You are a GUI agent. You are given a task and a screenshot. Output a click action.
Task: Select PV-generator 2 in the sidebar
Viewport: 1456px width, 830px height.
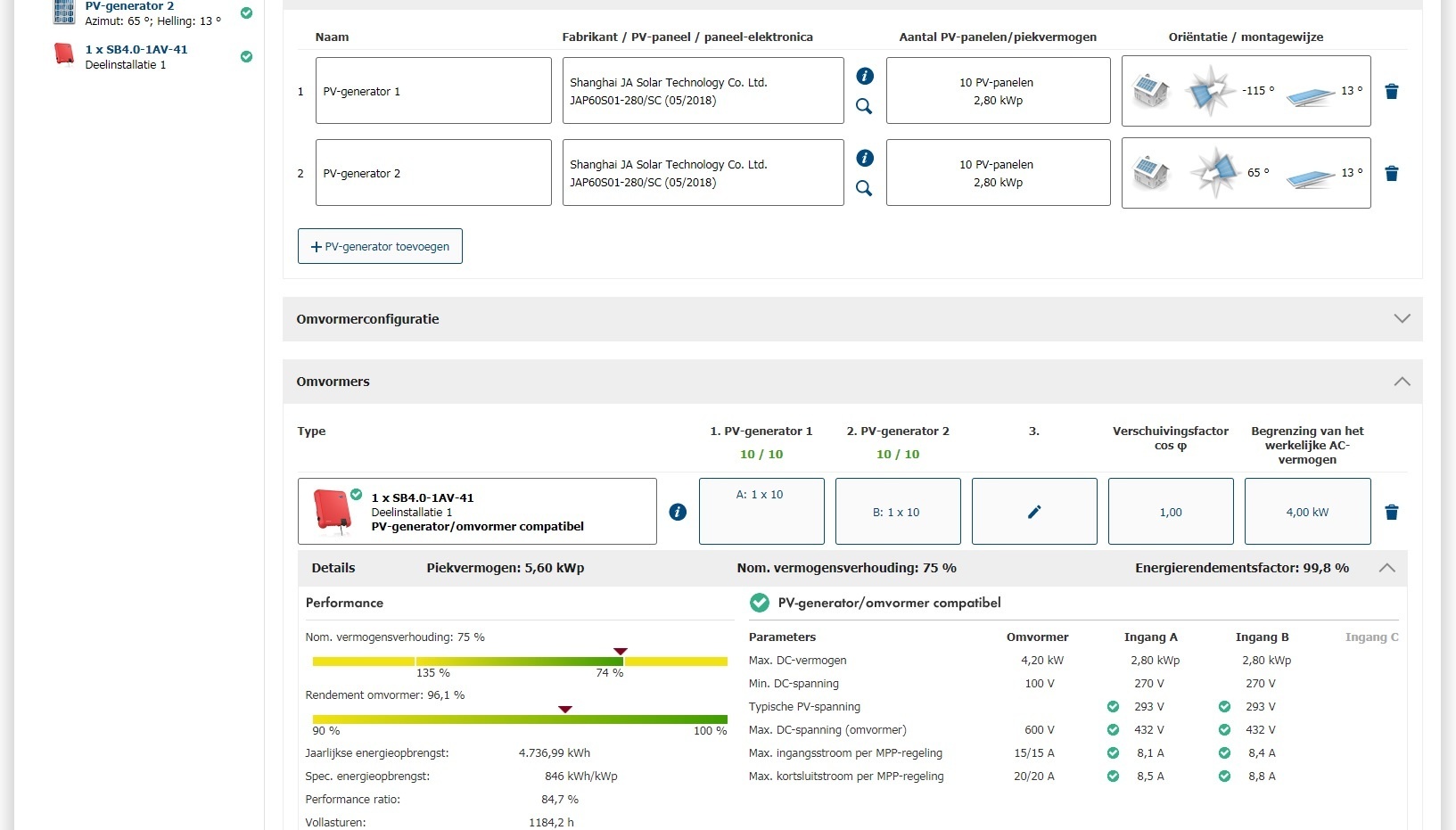[x=129, y=7]
